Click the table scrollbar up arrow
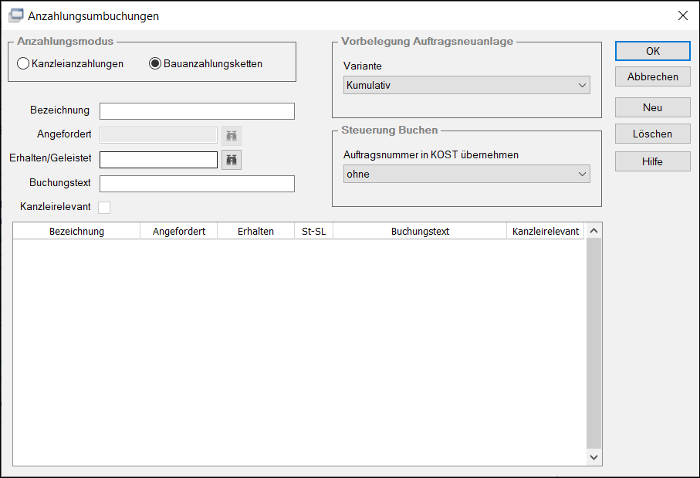The width and height of the screenshot is (700, 478). click(593, 231)
